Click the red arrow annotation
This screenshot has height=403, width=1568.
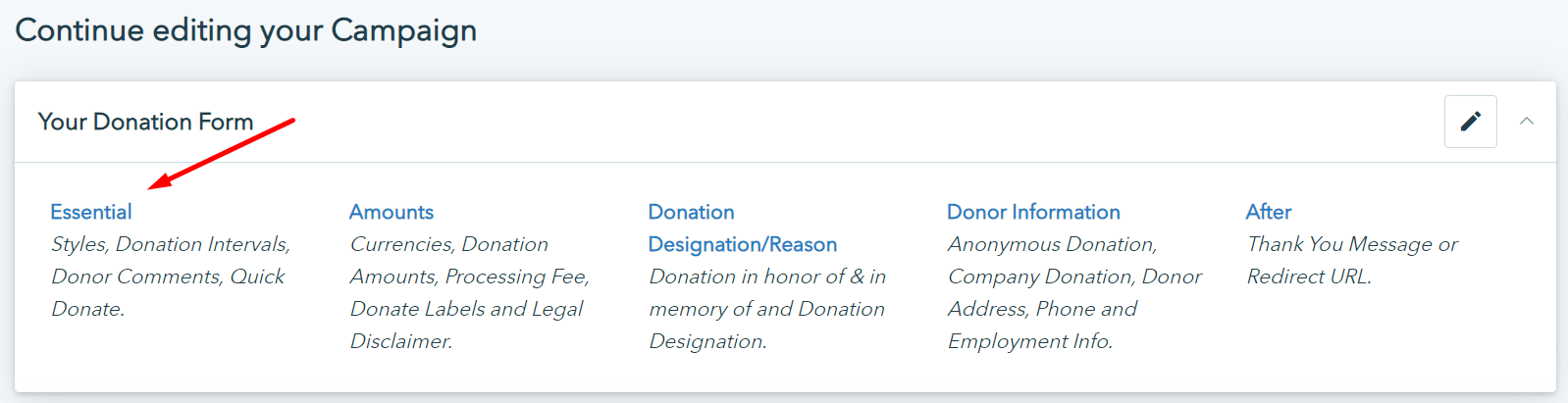[222, 152]
